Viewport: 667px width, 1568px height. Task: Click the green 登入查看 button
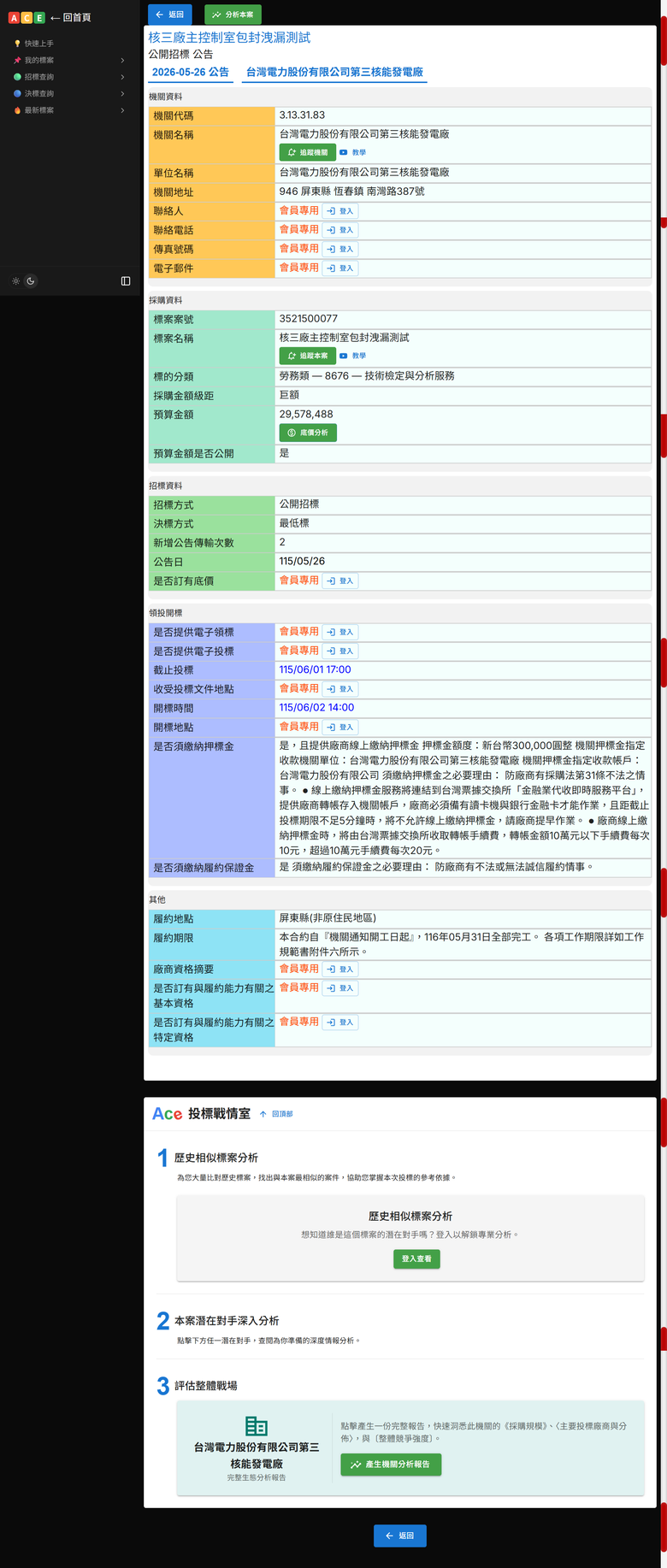pyautogui.click(x=416, y=1259)
